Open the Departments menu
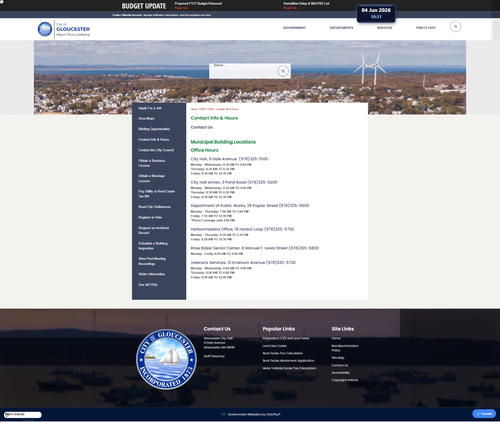Image resolution: width=500 pixels, height=422 pixels. (x=341, y=28)
